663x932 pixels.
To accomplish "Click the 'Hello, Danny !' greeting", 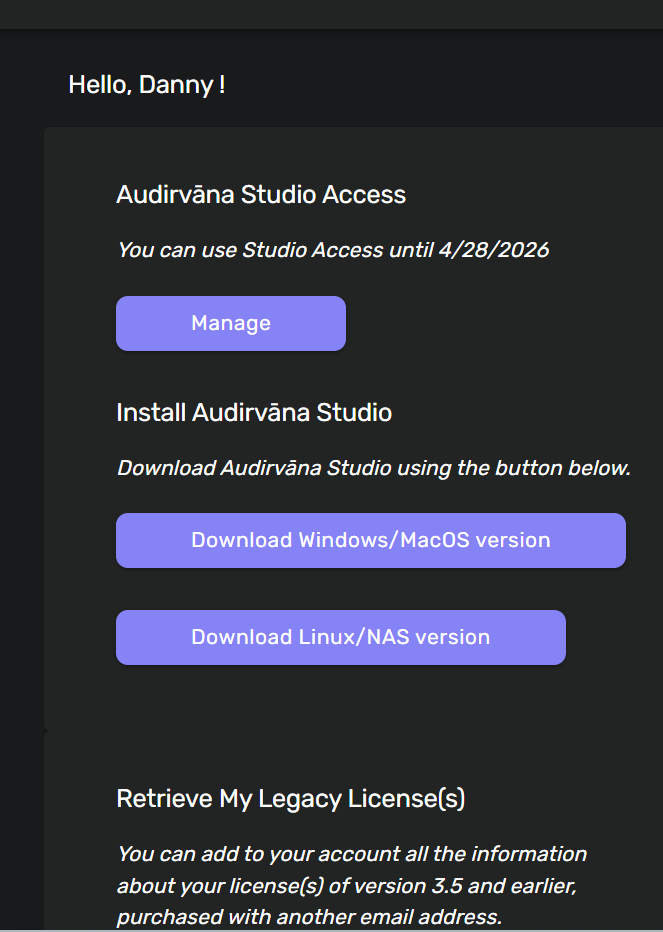I will 146,85.
